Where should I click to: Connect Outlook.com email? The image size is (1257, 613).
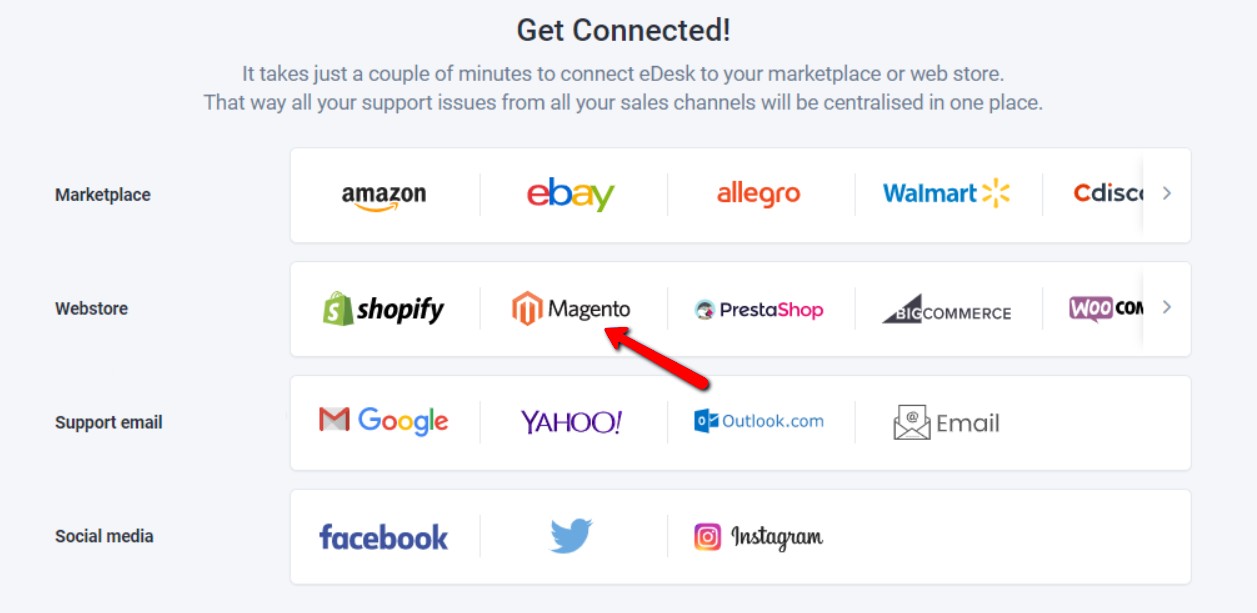759,421
